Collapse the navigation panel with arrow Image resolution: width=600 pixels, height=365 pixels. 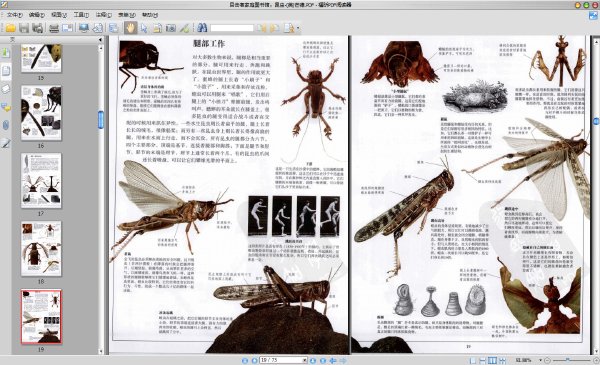[x=100, y=39]
